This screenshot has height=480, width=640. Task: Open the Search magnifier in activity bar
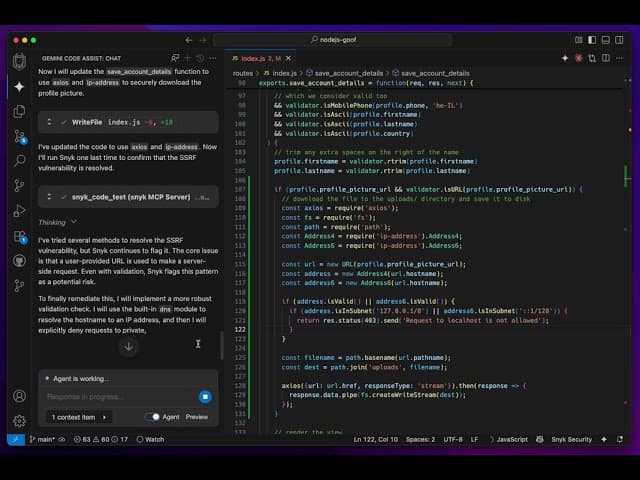pos(19,161)
